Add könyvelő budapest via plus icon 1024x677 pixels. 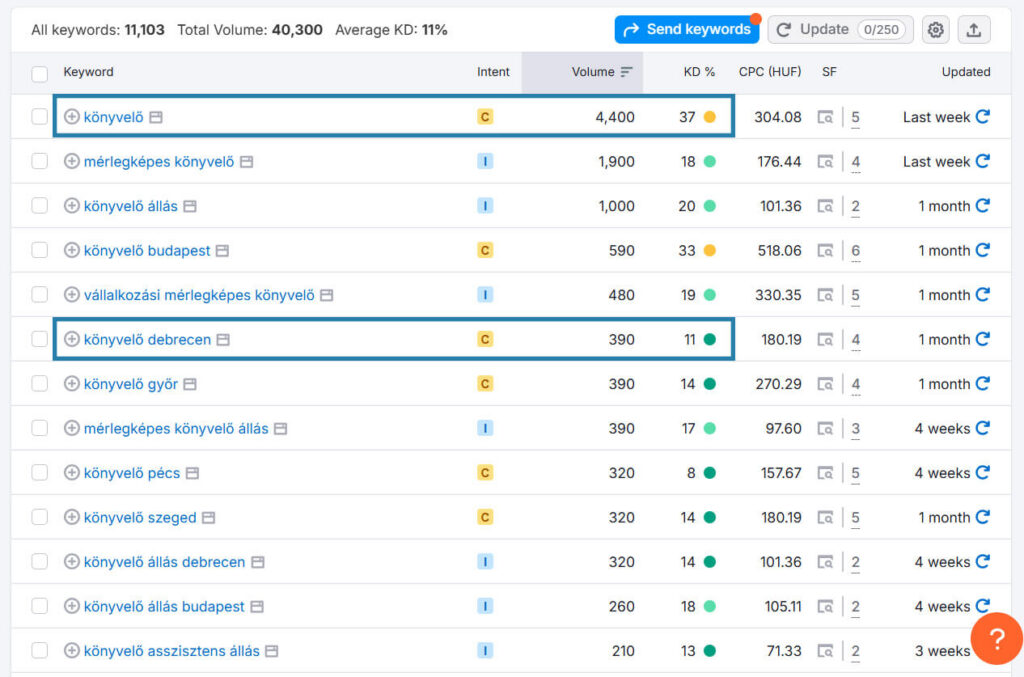point(72,250)
